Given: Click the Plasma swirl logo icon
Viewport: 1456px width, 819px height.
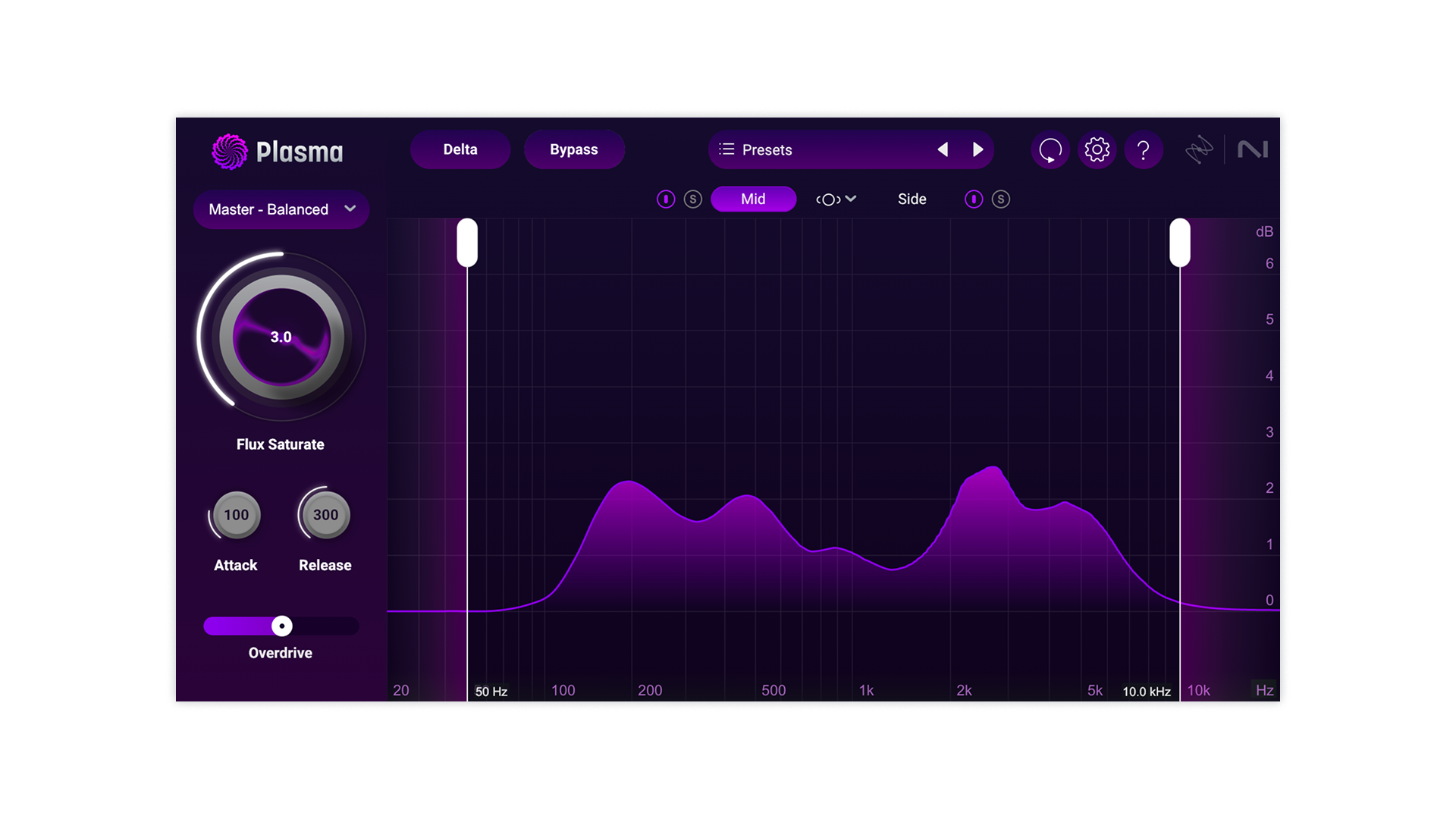Looking at the screenshot, I should pyautogui.click(x=229, y=152).
